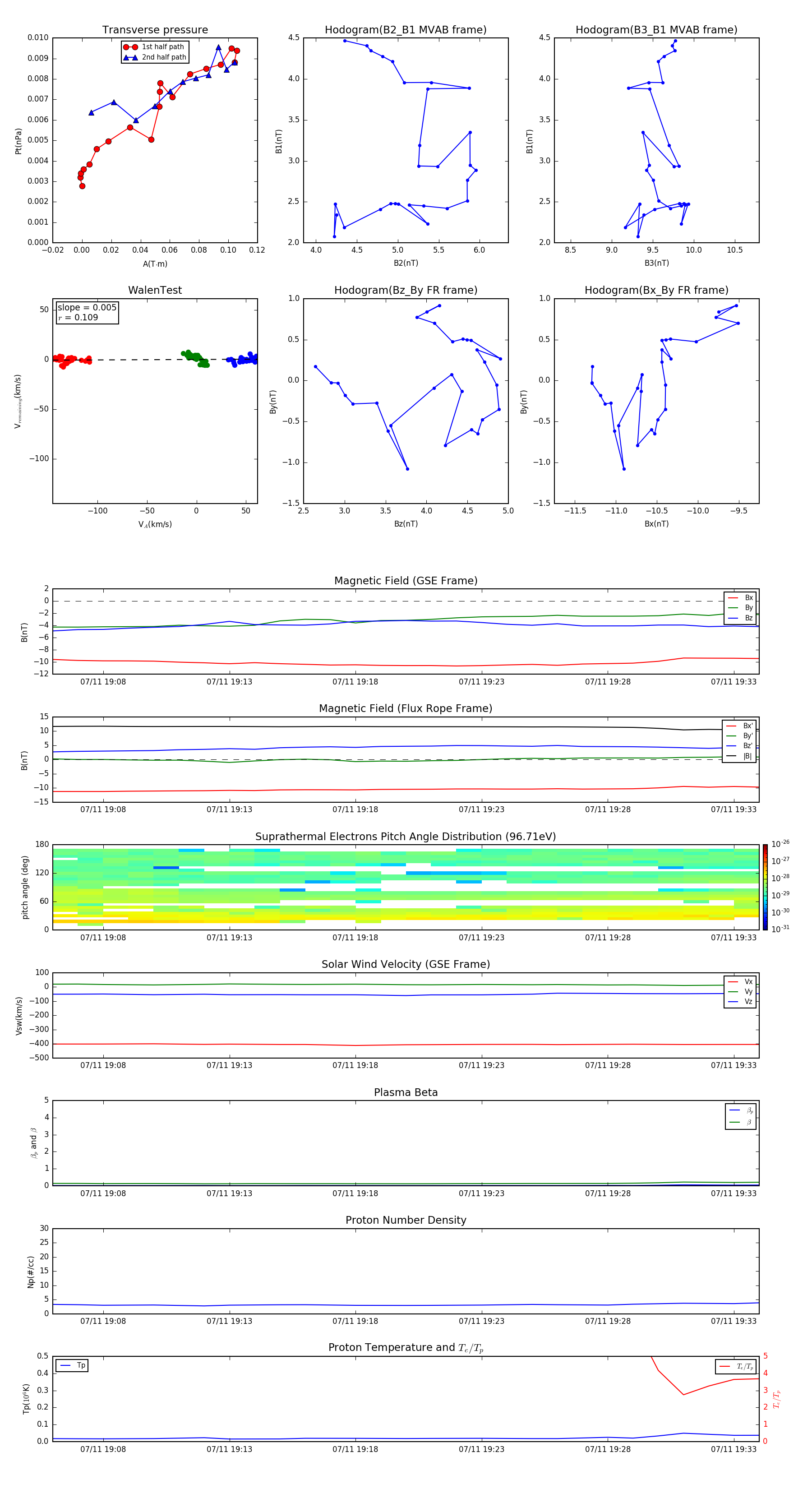
Task: Click the "Magnetic Field (Flux Rope Frame)" title
Action: tap(406, 709)
